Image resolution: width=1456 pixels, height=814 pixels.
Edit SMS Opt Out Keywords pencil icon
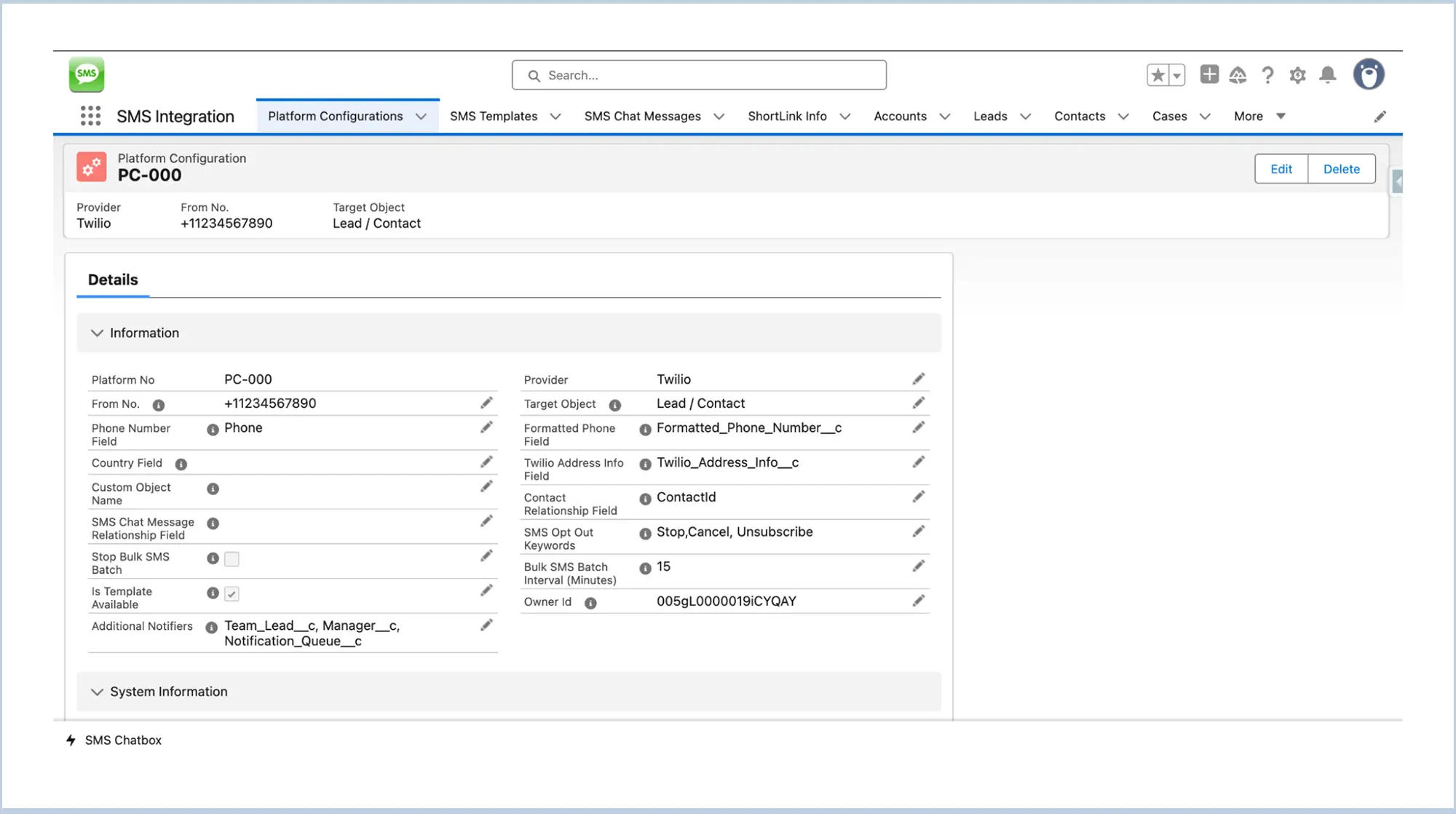click(919, 532)
